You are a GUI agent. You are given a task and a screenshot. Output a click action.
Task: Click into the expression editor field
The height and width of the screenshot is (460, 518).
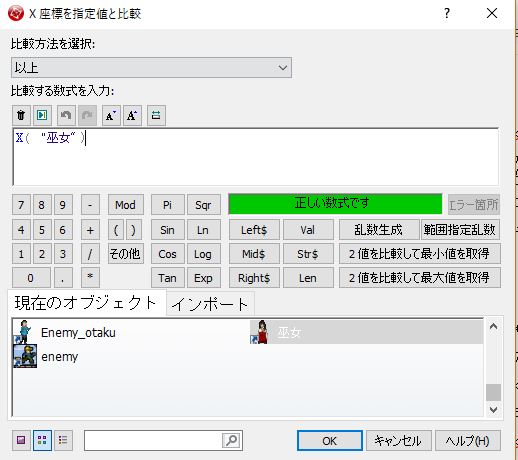click(x=256, y=157)
